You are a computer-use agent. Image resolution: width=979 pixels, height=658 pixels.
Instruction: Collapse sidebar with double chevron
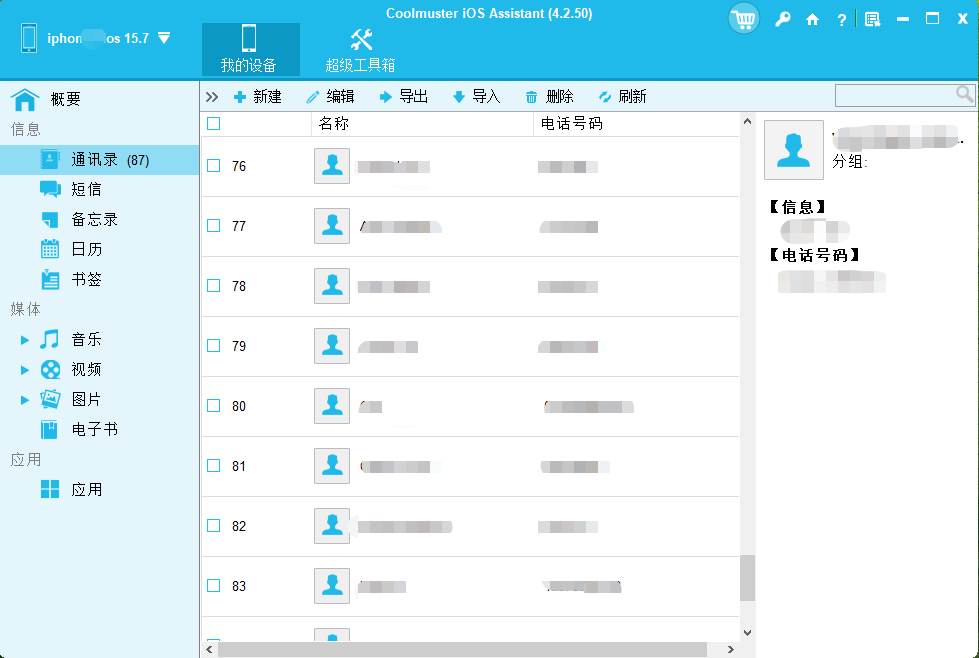tap(212, 97)
